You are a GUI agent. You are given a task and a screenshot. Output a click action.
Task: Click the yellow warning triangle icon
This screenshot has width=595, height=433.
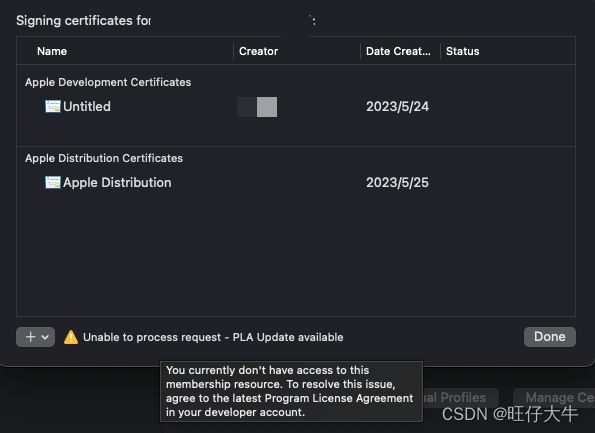[x=71, y=337]
